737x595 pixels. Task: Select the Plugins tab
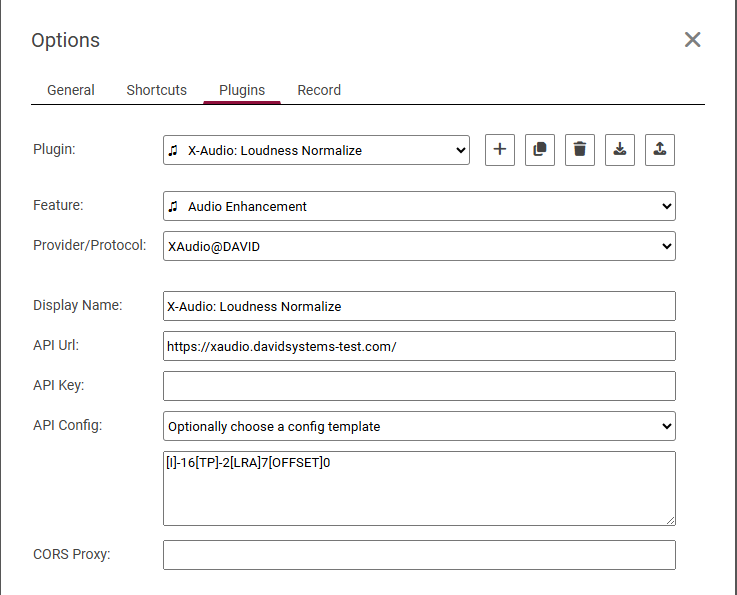coord(242,90)
